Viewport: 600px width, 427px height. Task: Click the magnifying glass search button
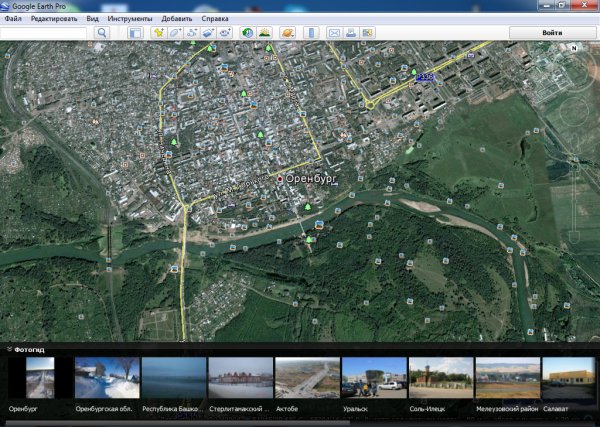102,33
